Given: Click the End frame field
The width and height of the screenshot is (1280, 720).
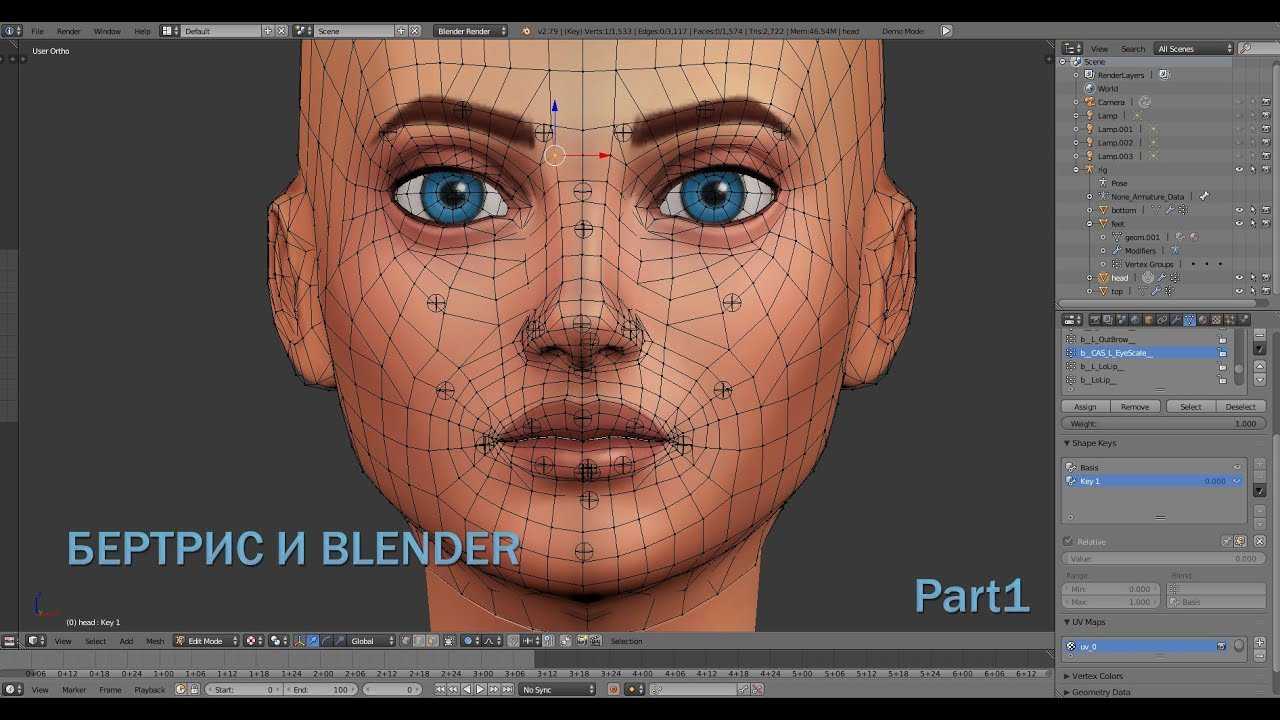Looking at the screenshot, I should click(322, 689).
